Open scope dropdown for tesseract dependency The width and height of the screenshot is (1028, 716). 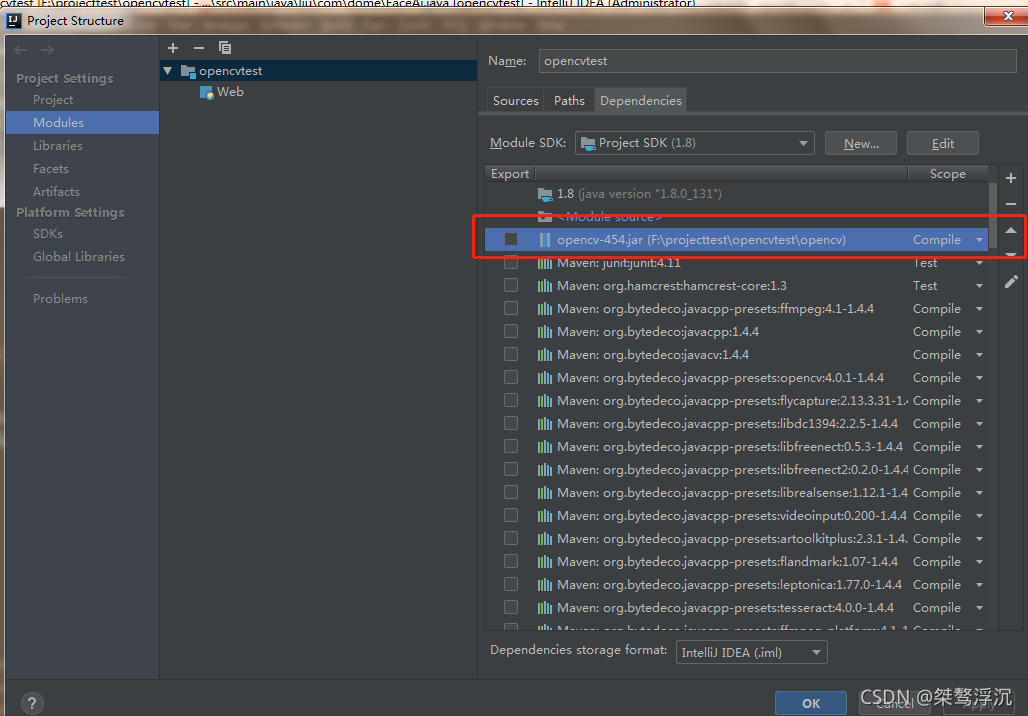tap(979, 608)
